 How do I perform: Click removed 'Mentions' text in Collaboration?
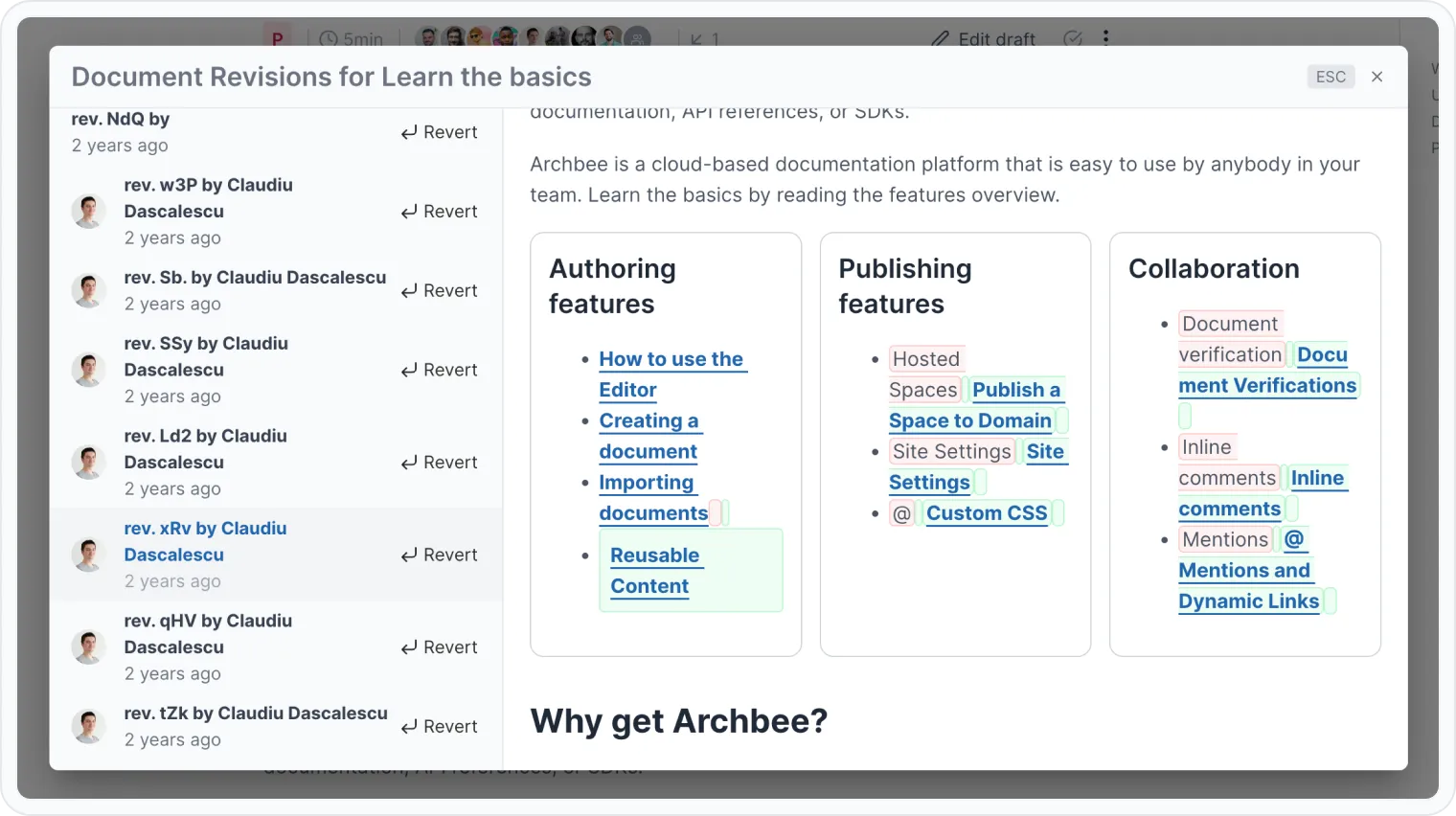pos(1225,539)
